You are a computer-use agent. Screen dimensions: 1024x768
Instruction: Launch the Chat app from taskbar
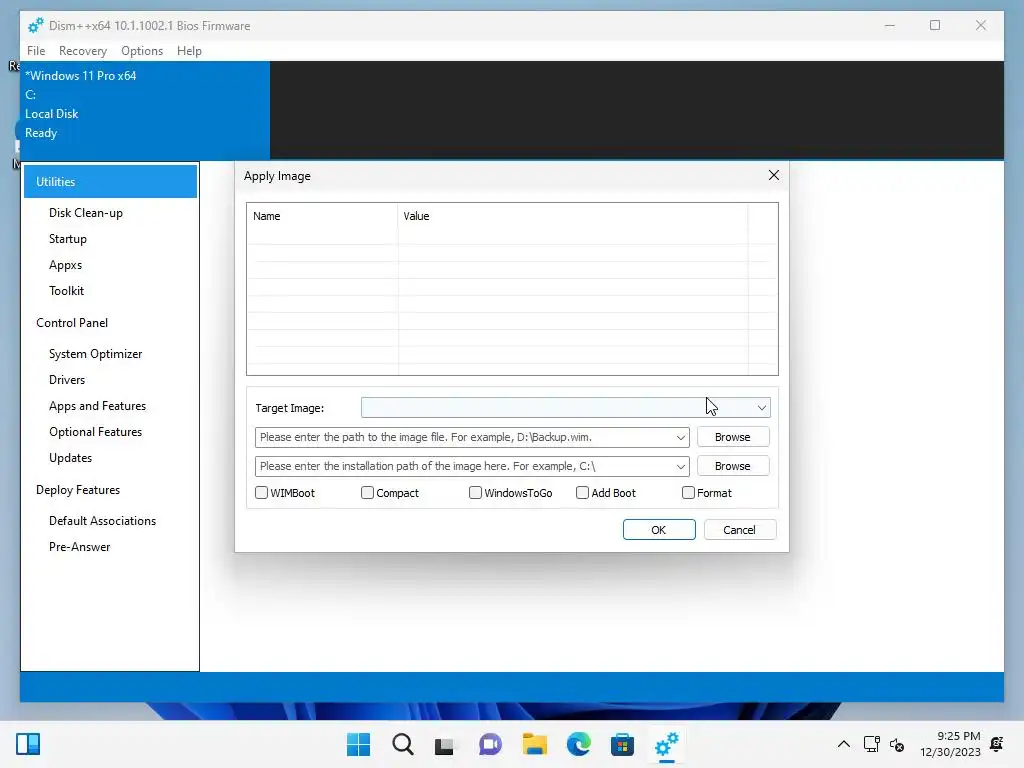(490, 744)
